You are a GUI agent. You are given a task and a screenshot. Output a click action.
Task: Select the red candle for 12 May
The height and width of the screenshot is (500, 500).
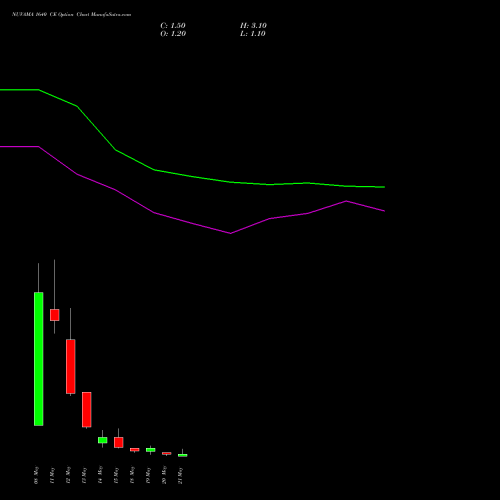click(71, 367)
